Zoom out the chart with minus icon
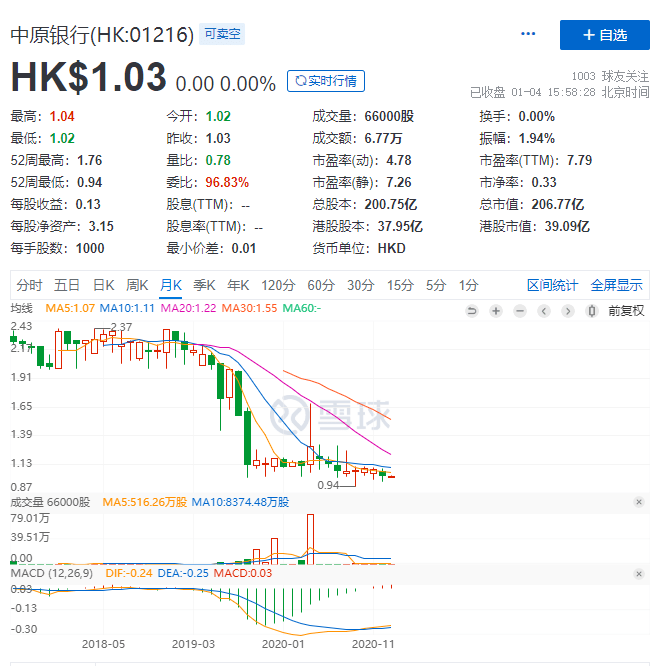662x666 pixels. pos(520,311)
